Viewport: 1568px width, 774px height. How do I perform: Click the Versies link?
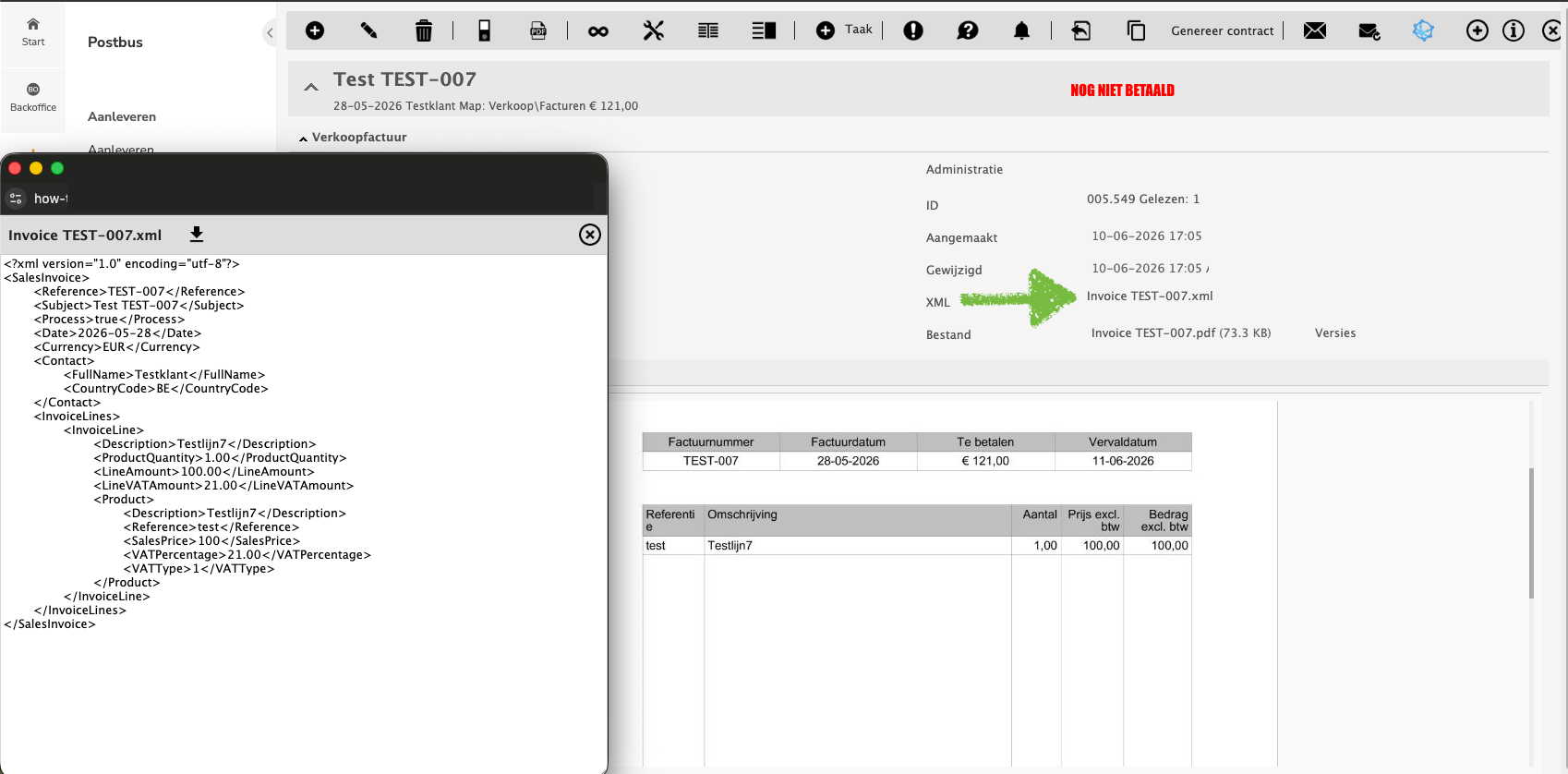click(x=1335, y=333)
